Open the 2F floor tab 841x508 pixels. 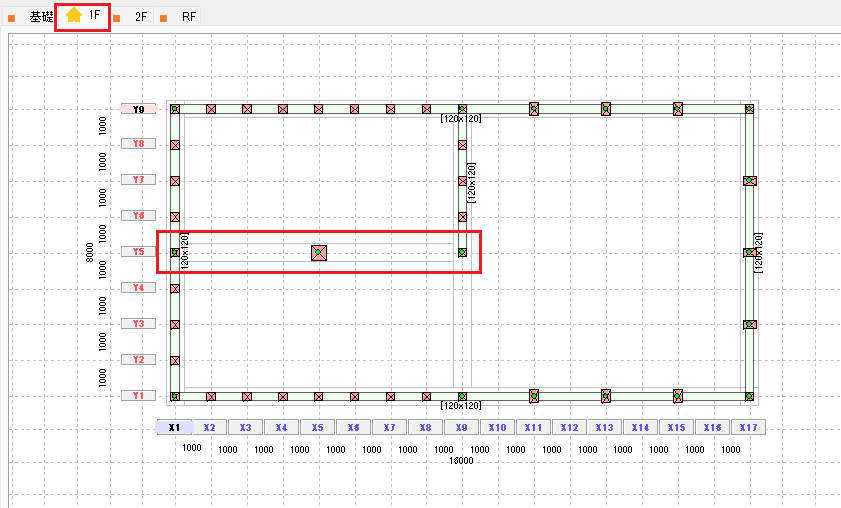(141, 17)
